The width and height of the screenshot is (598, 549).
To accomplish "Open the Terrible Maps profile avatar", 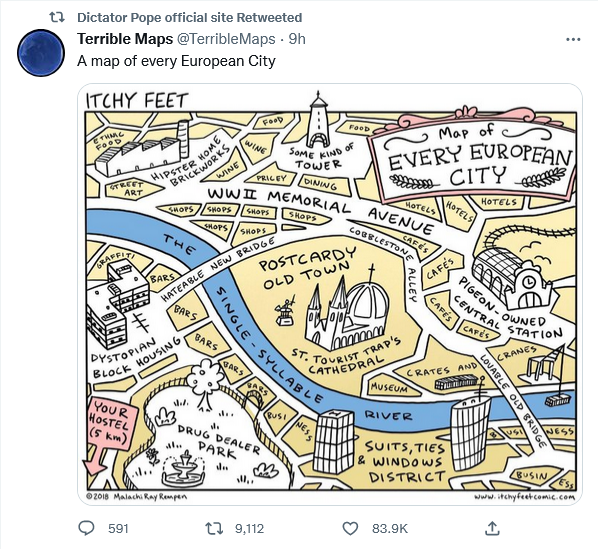I will pyautogui.click(x=40, y=53).
